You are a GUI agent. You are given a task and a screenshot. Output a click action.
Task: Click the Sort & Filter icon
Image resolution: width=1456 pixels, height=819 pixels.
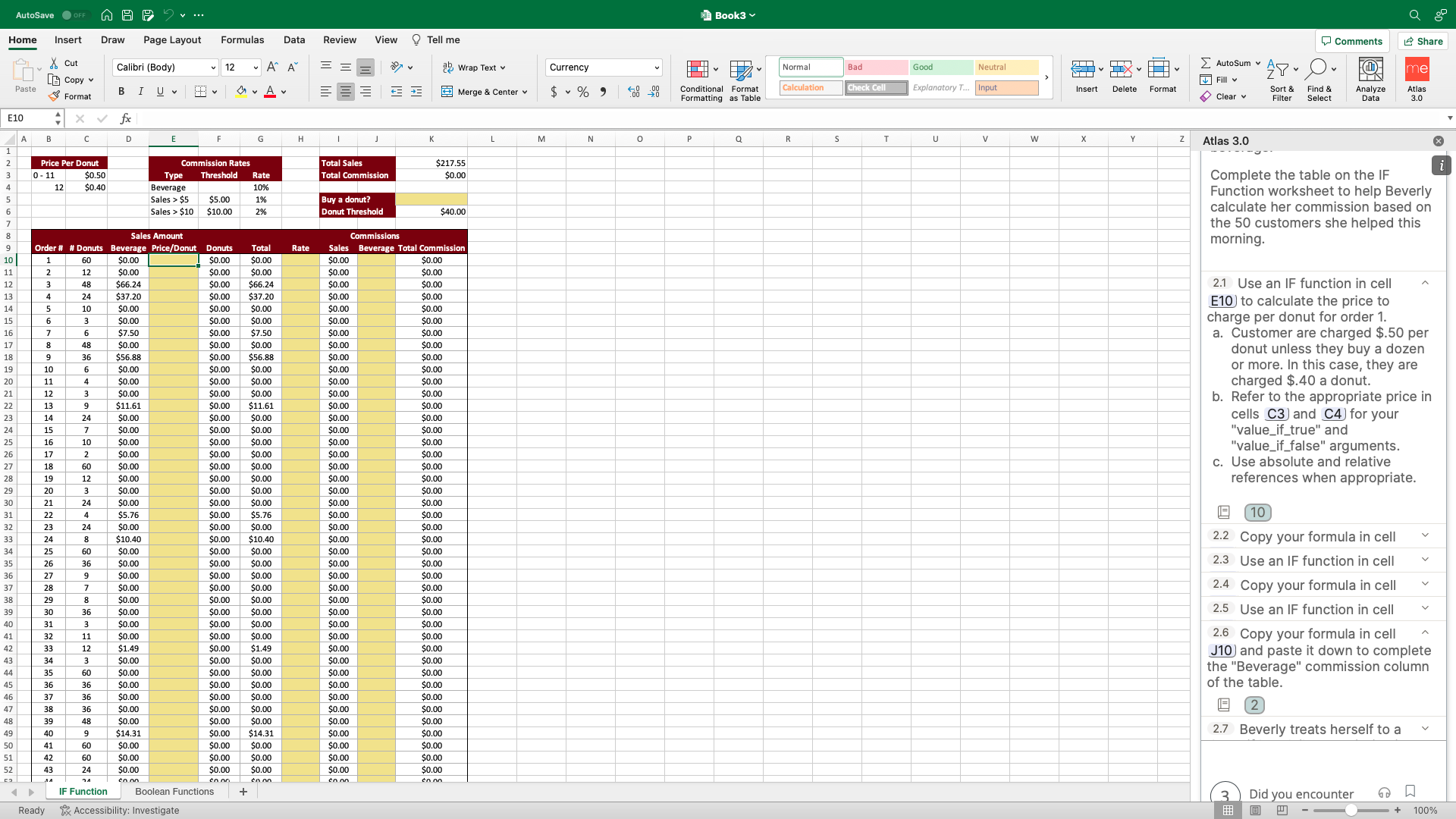1282,80
